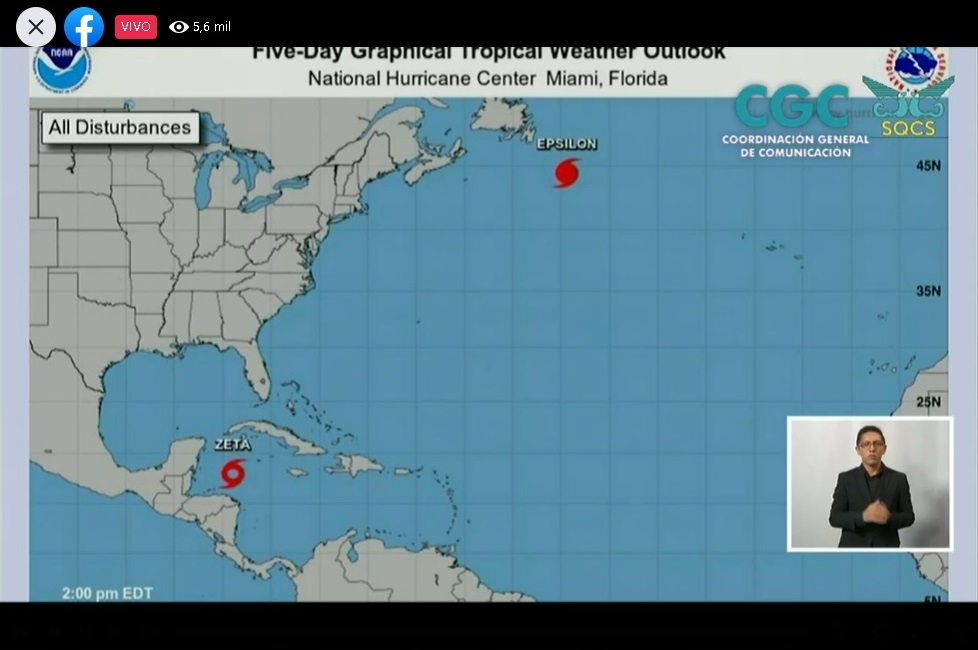
Task: Click the eye-shaped viewers icon
Action: pos(179,27)
